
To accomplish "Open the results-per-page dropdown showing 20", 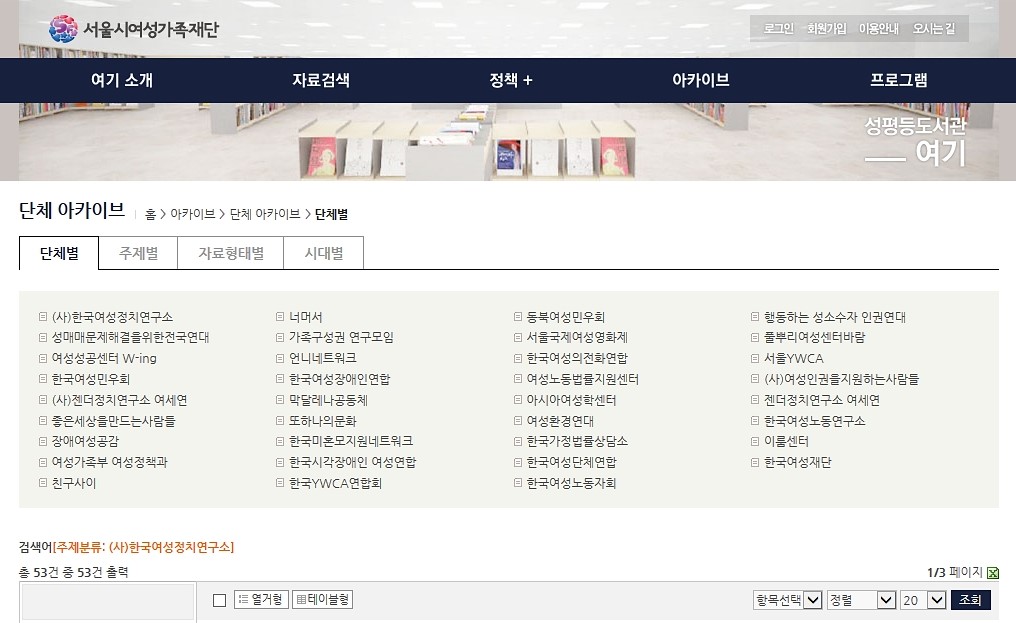I will (923, 600).
